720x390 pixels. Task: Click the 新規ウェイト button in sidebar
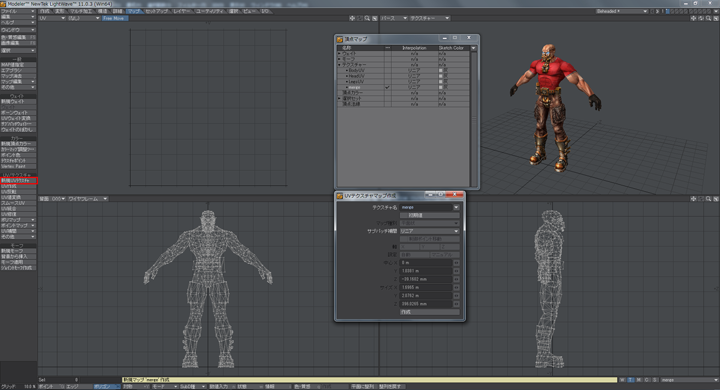[18, 102]
